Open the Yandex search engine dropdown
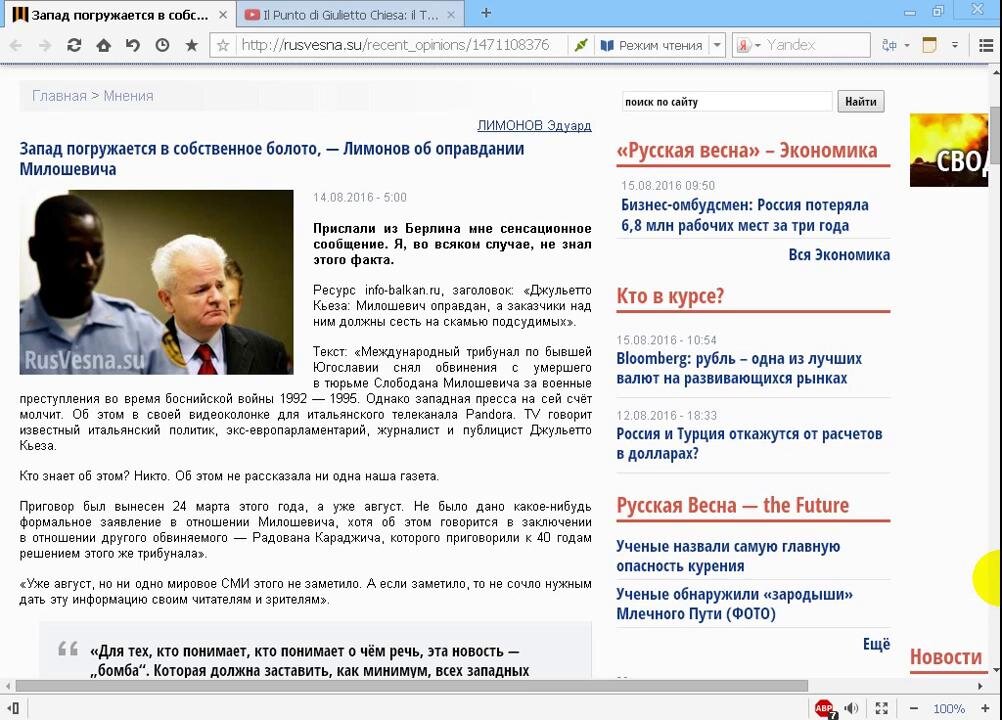The height and width of the screenshot is (720, 1002). [x=758, y=45]
